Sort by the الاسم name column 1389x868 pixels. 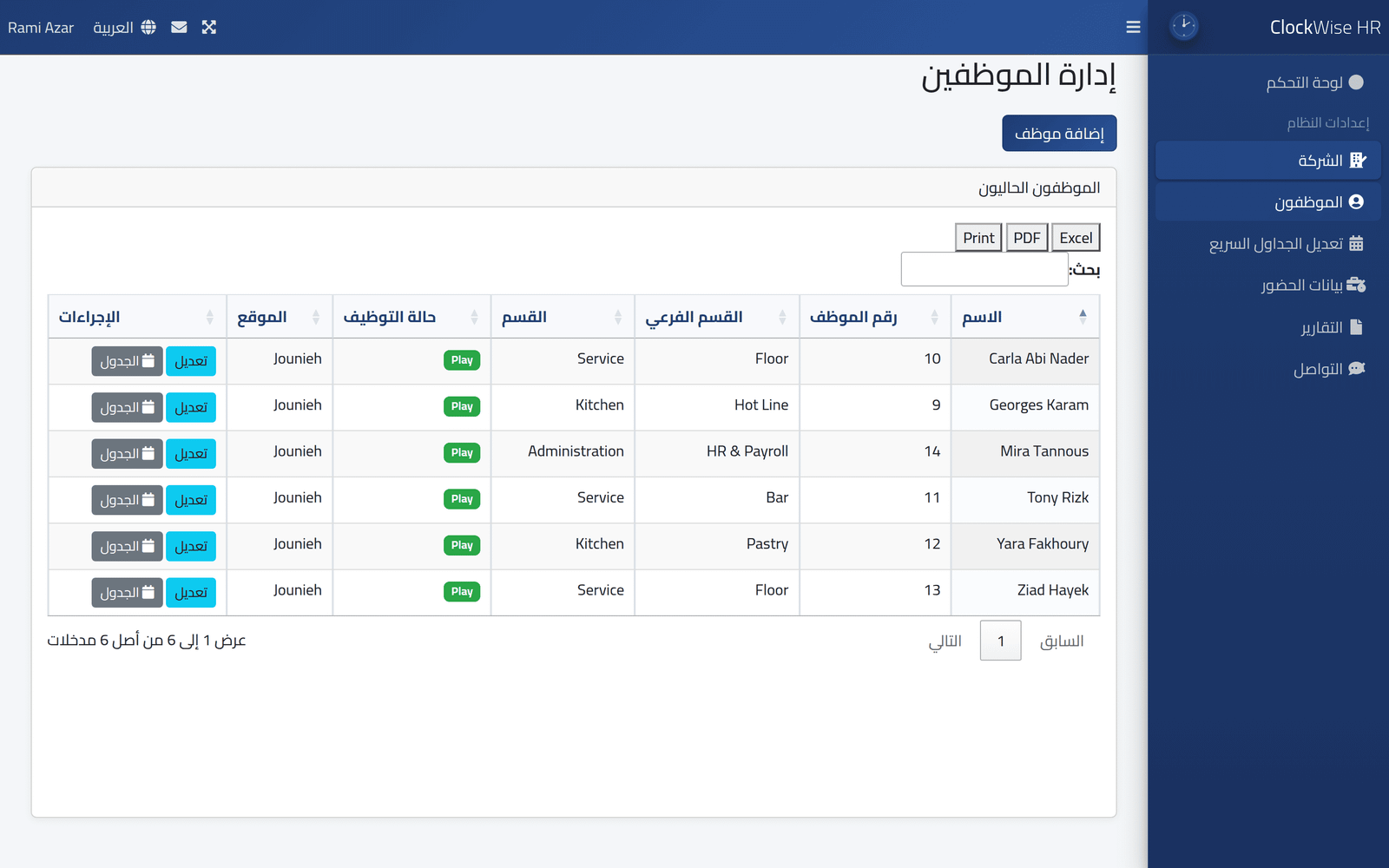coord(1025,317)
